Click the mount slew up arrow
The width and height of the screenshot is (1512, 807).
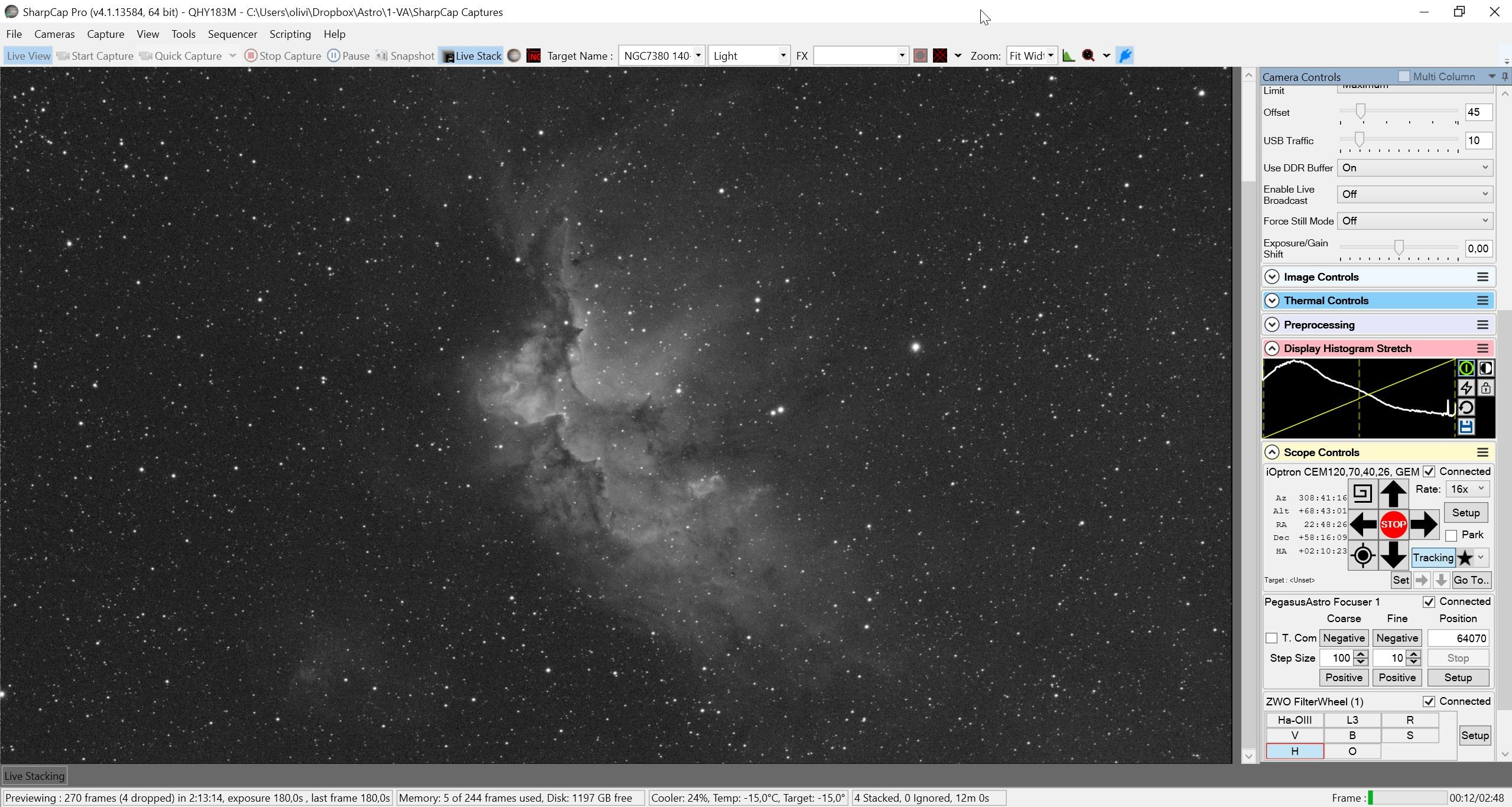click(x=1393, y=493)
